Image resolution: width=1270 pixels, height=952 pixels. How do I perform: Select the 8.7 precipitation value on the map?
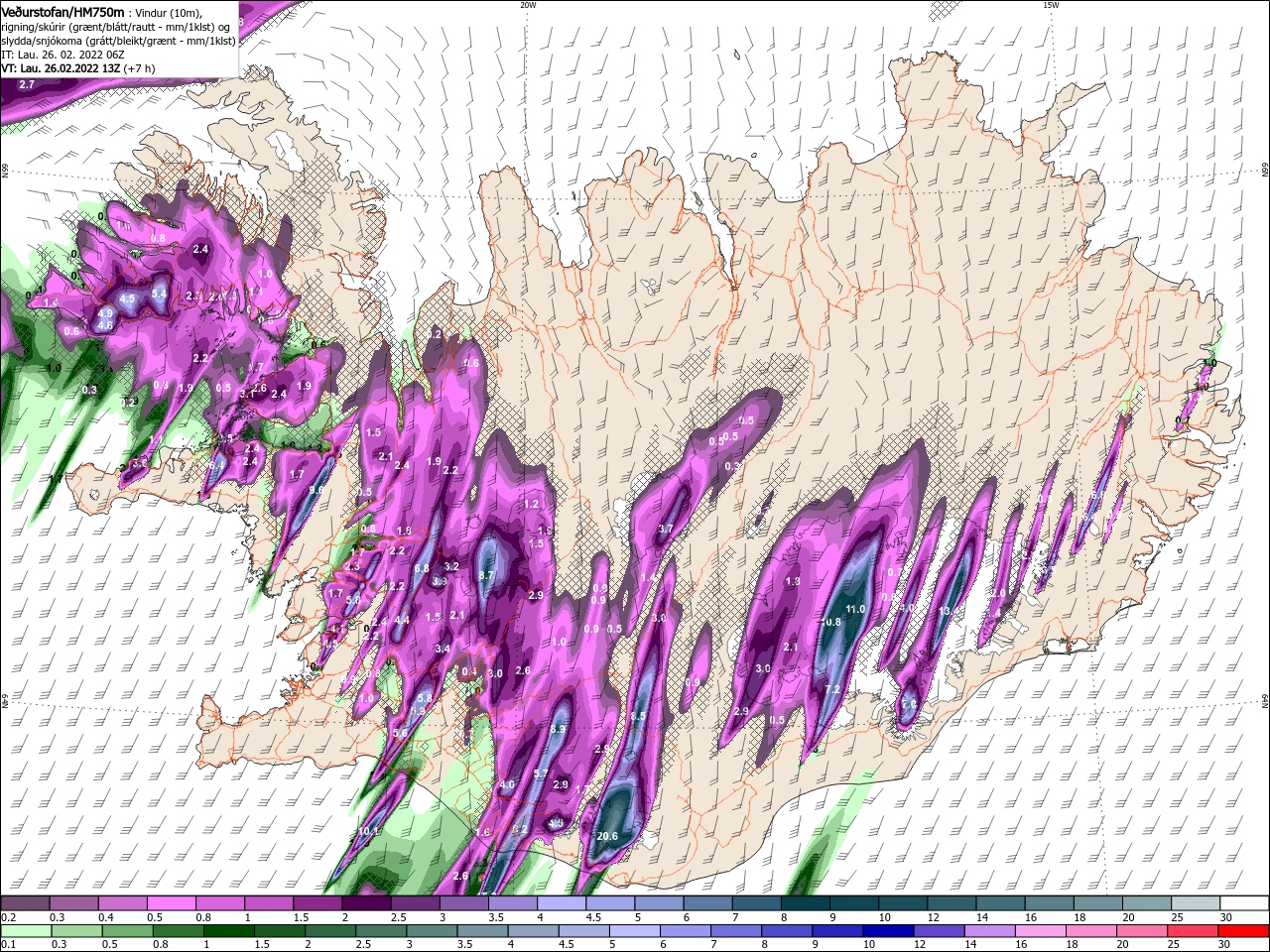coord(486,575)
